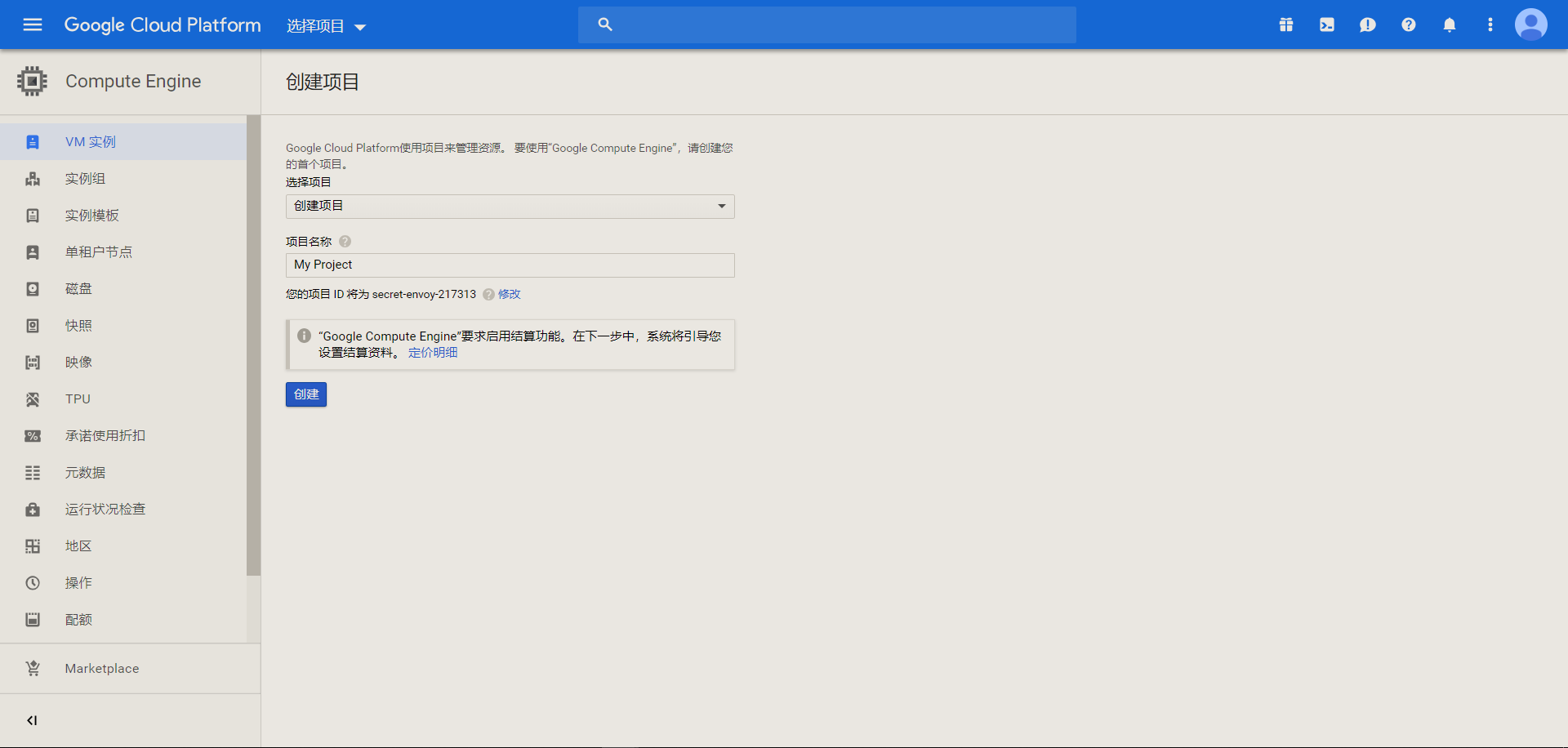Click the 地区 zones icon

click(x=33, y=546)
